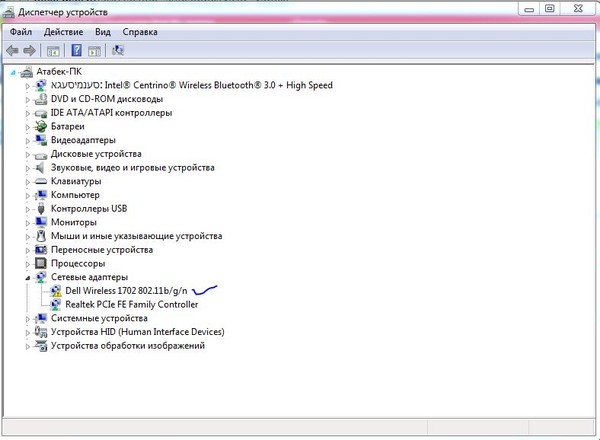Click the Bluetooth device category icon

pyautogui.click(x=41, y=85)
